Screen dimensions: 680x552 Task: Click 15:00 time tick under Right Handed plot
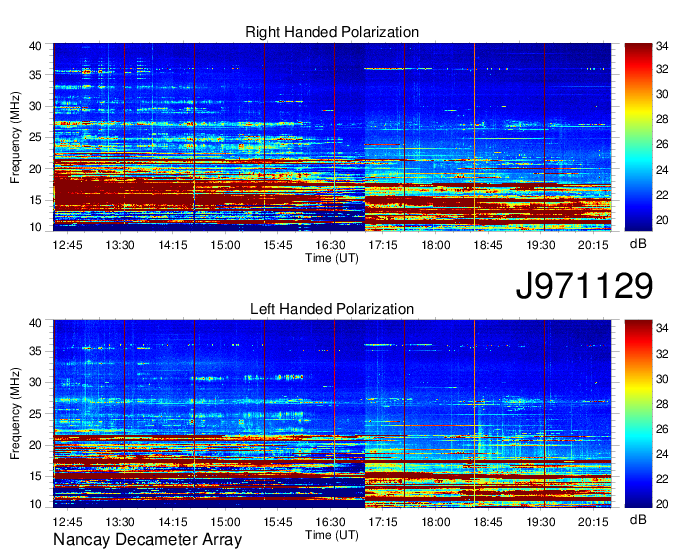pos(226,245)
